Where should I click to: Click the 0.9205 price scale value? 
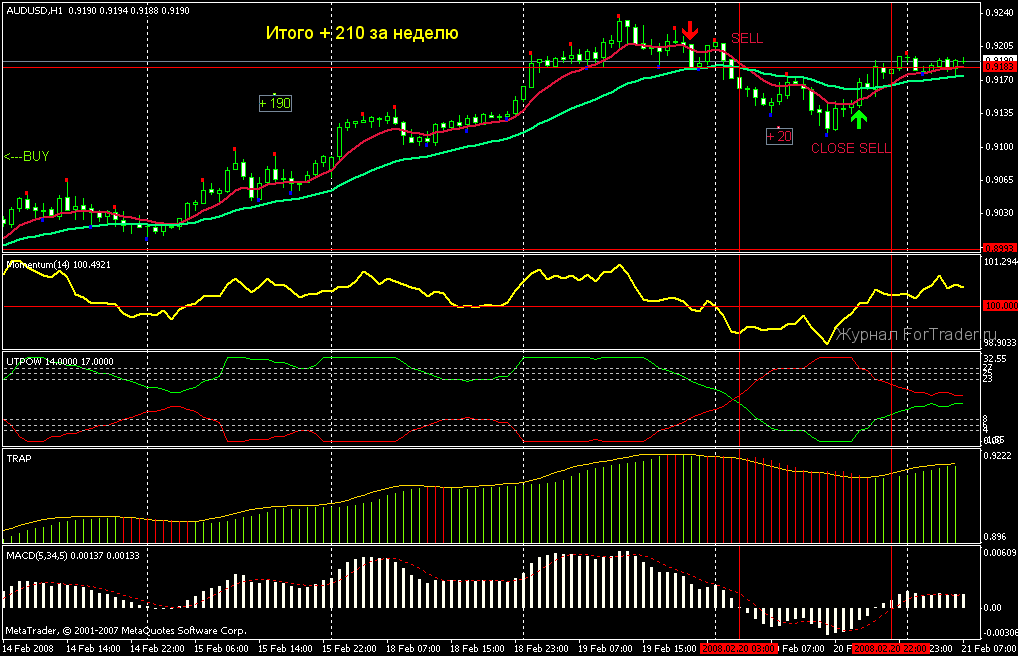click(x=999, y=46)
